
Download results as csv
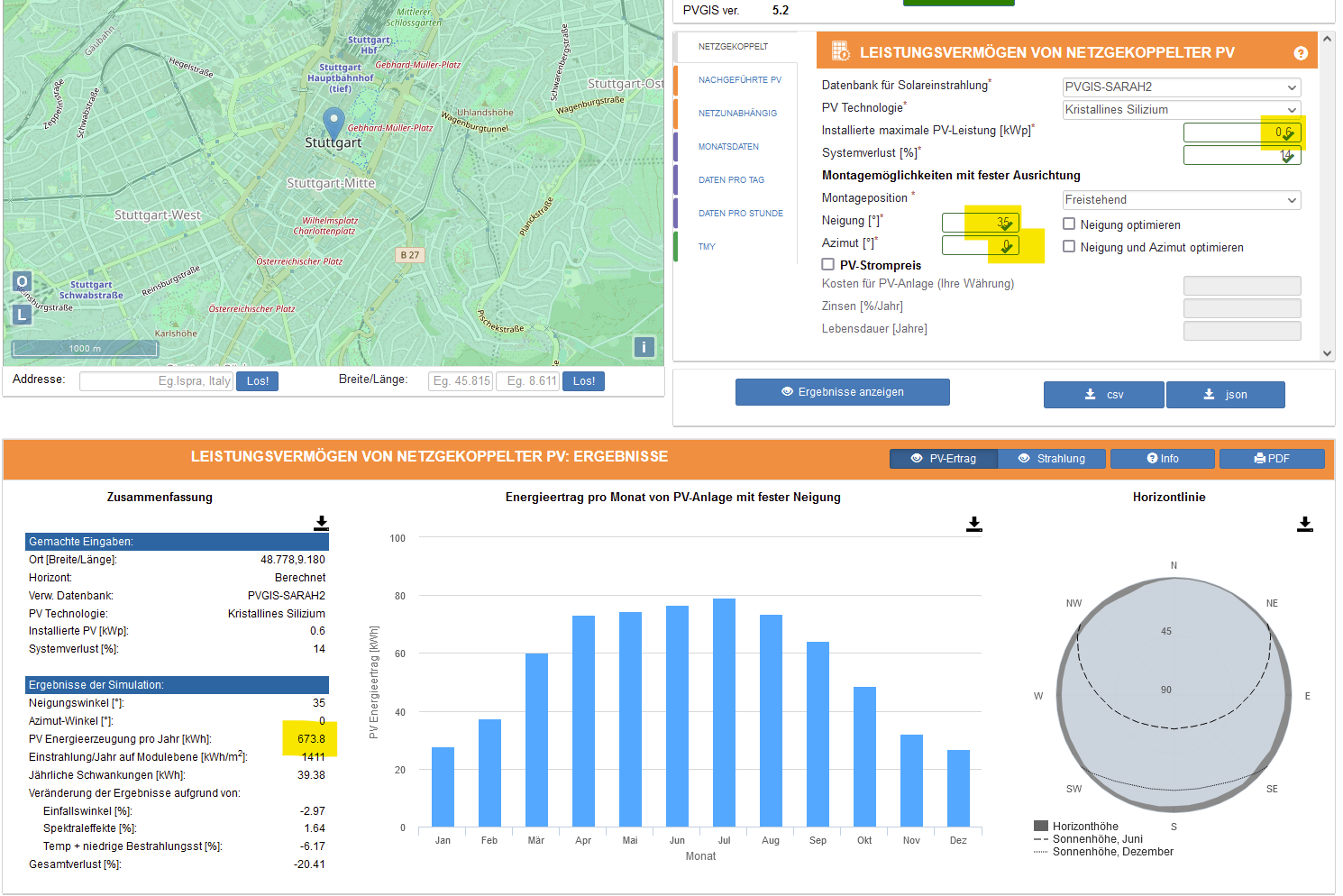point(1104,395)
